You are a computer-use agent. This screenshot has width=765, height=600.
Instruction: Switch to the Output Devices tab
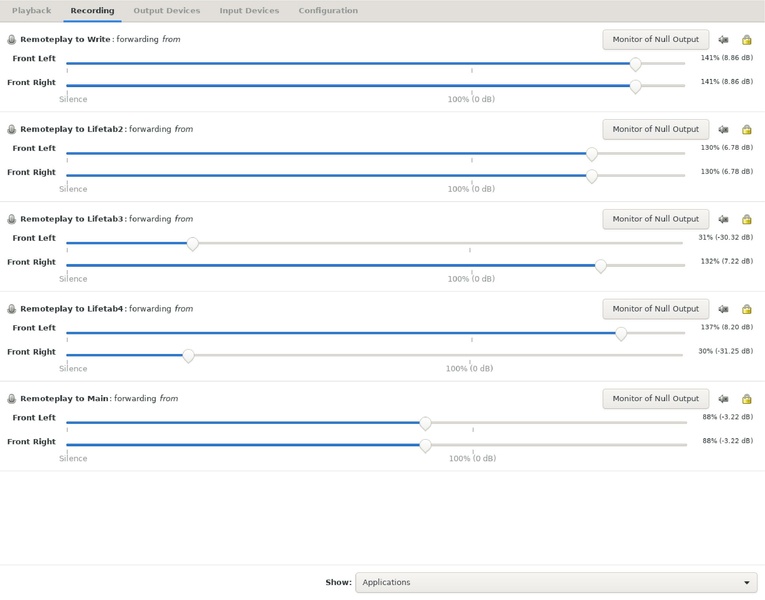pos(166,11)
